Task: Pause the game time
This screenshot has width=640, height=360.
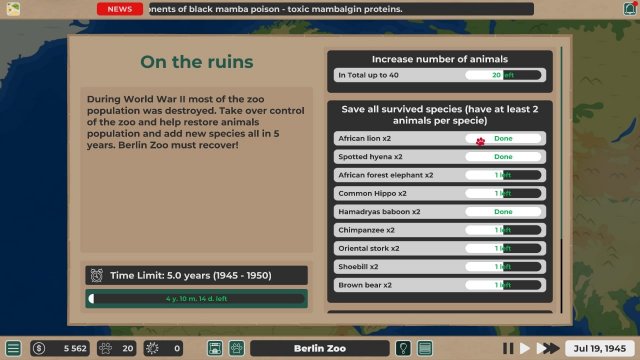Action: pyautogui.click(x=508, y=348)
